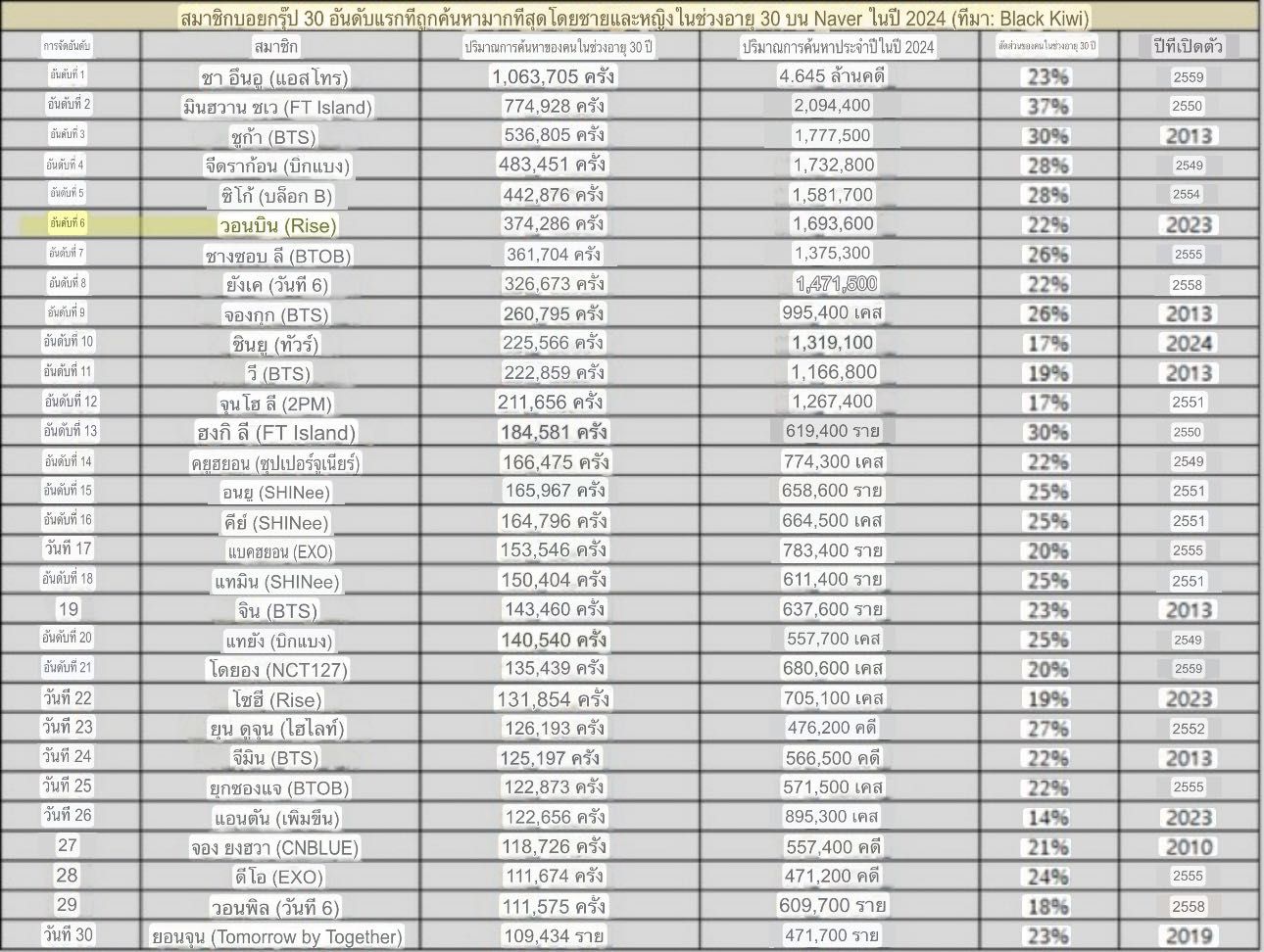Screen dimensions: 1264x952
Task: Select the cell 'โซฮี (Rise)'
Action: pyautogui.click(x=277, y=700)
